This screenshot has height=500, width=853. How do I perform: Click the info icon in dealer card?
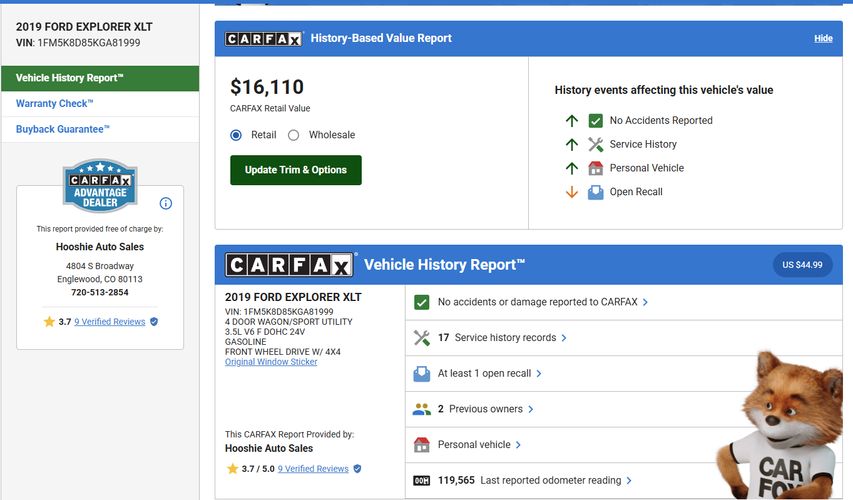[166, 203]
